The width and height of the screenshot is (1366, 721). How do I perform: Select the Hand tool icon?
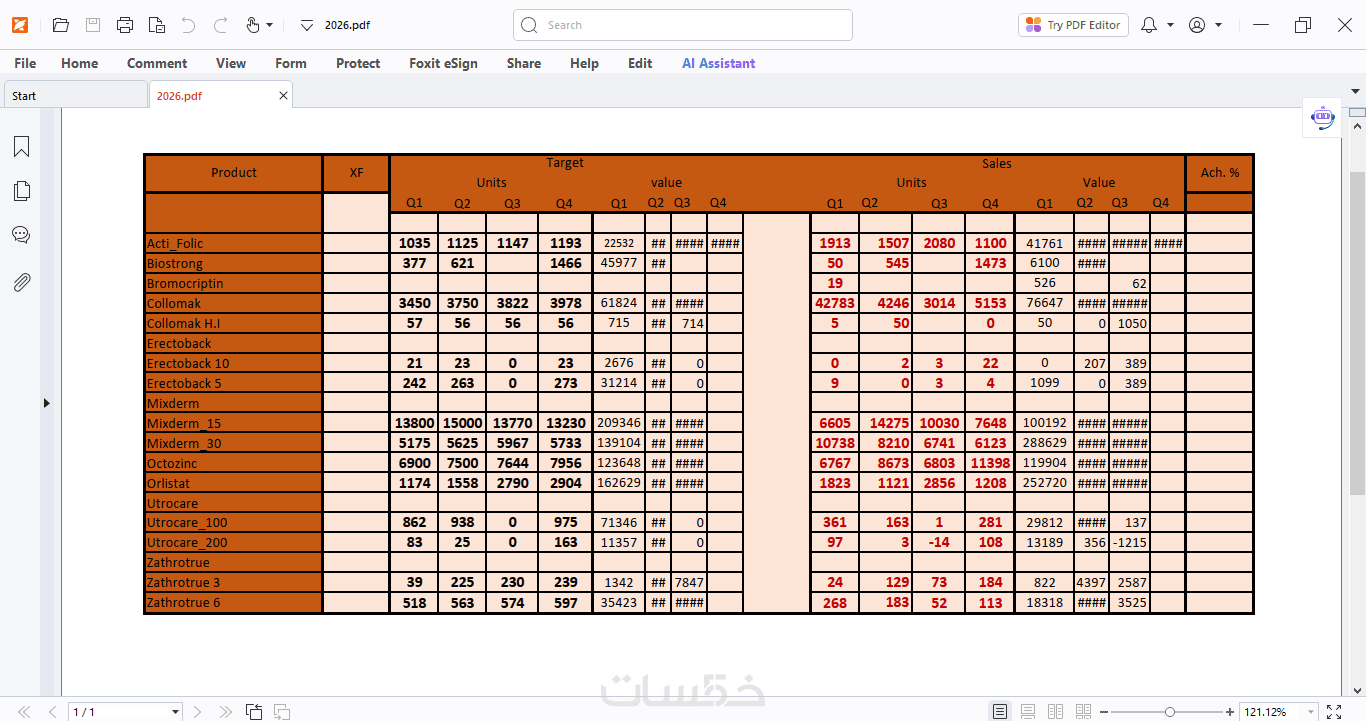pos(253,25)
